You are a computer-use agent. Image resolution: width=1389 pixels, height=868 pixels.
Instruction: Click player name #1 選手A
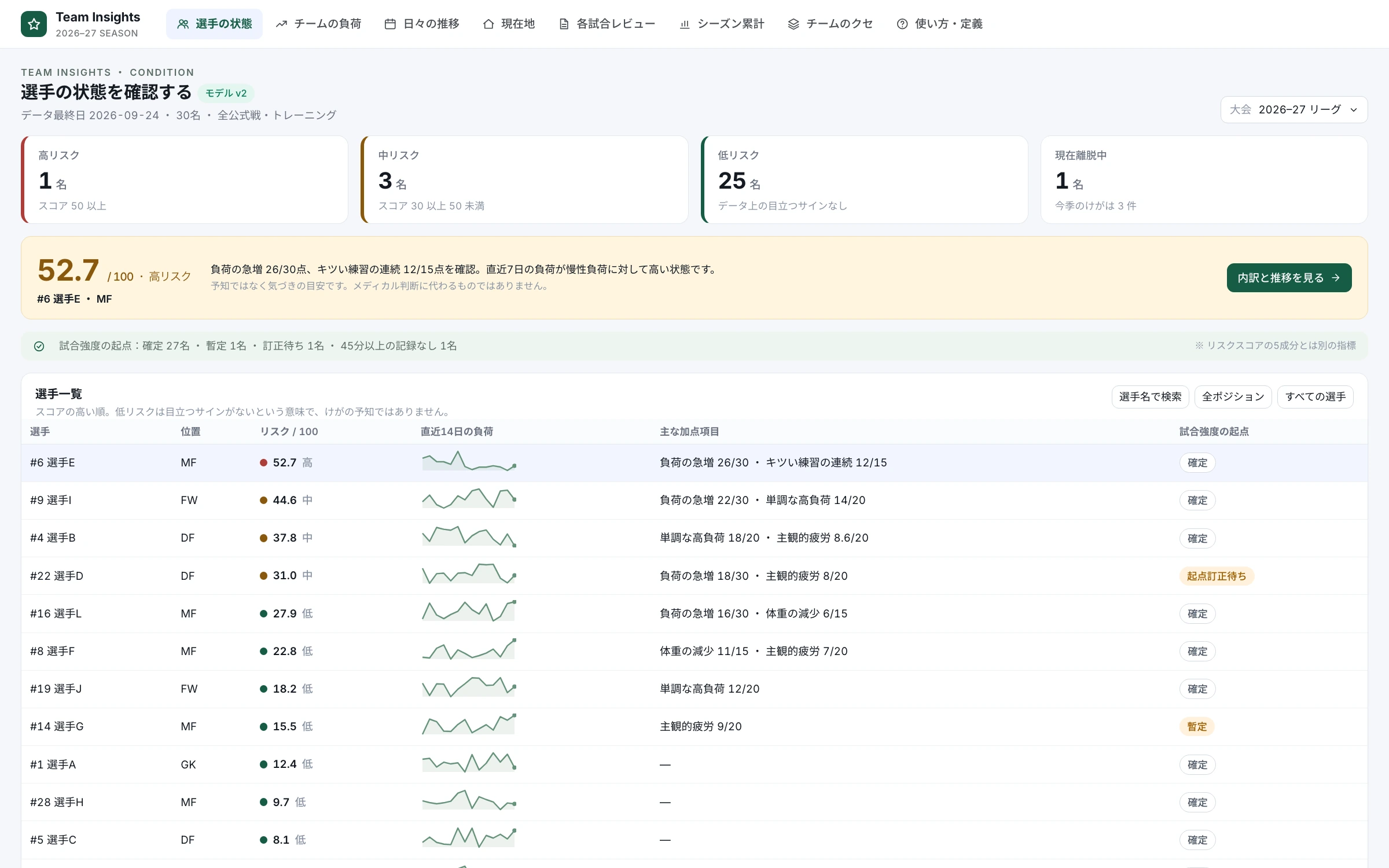pyautogui.click(x=53, y=764)
